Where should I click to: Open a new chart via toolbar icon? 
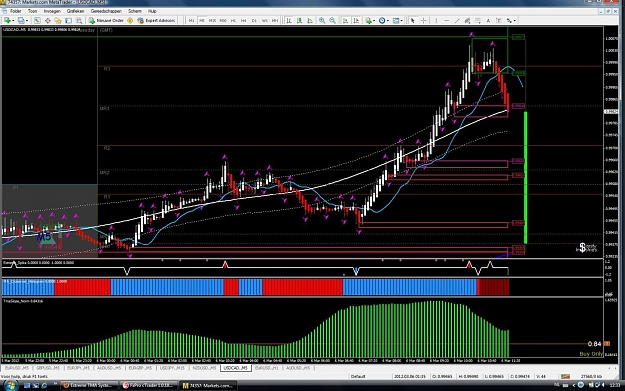pos(7,20)
